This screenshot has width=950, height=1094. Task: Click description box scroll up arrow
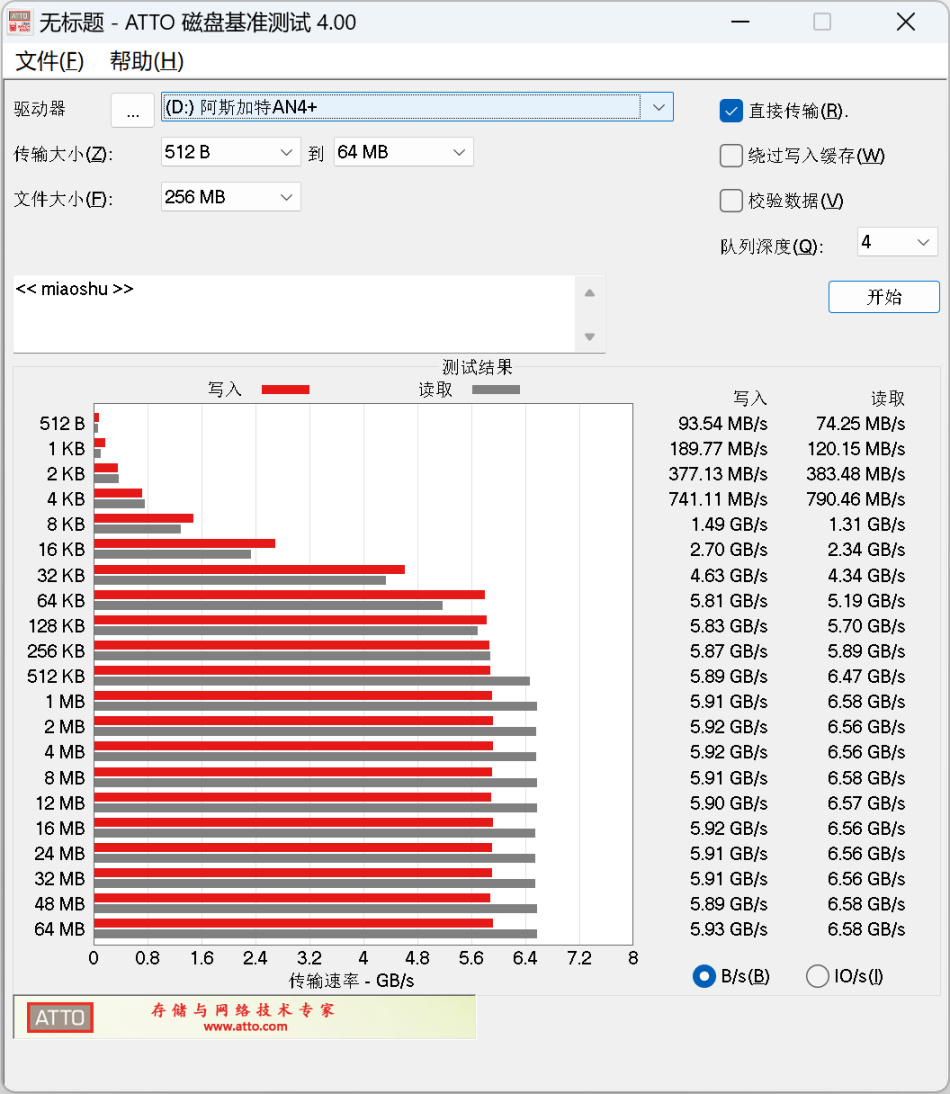pyautogui.click(x=590, y=293)
